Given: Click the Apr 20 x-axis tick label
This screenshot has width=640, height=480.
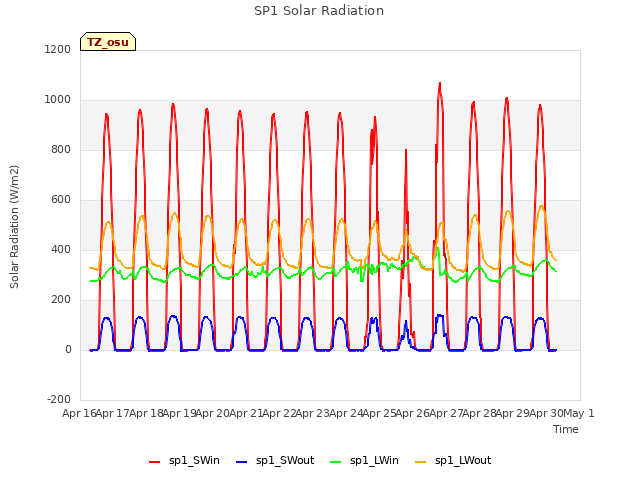Looking at the screenshot, I should click(213, 413).
